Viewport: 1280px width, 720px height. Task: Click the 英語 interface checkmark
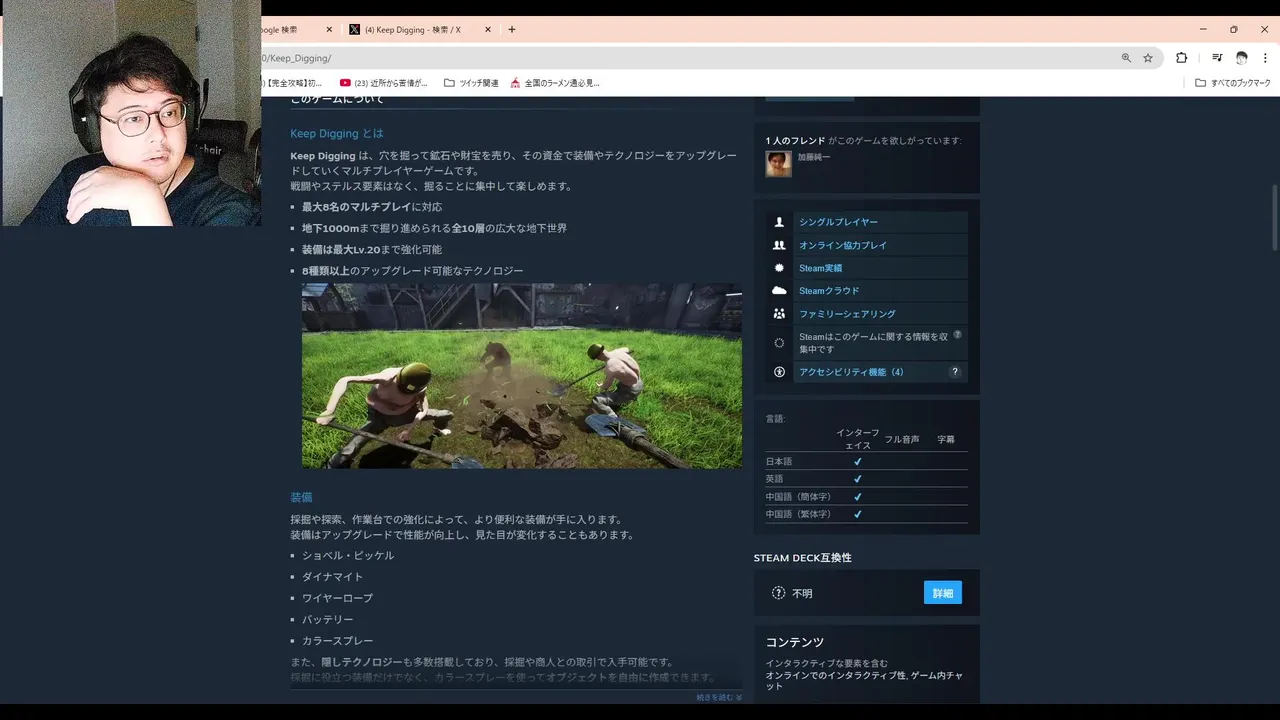857,479
